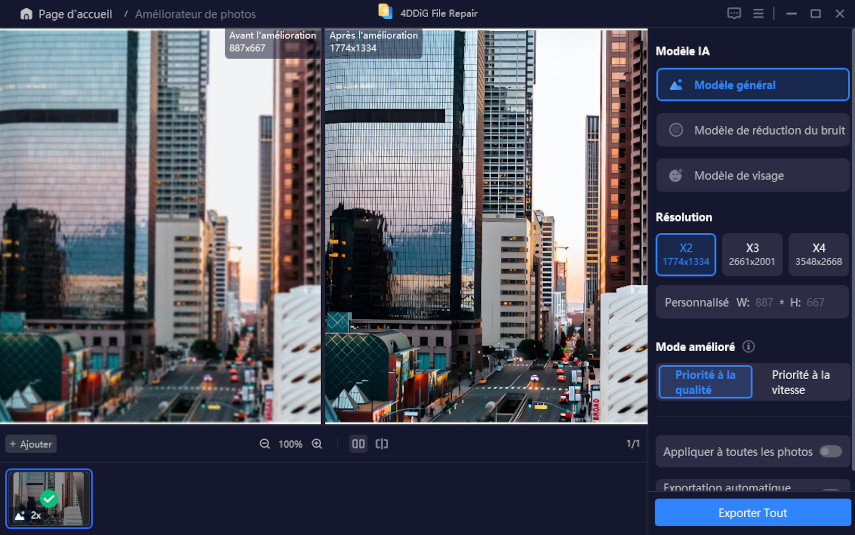The height and width of the screenshot is (535, 855).
Task: Click the Page d'accueil home icon
Action: coord(26,14)
